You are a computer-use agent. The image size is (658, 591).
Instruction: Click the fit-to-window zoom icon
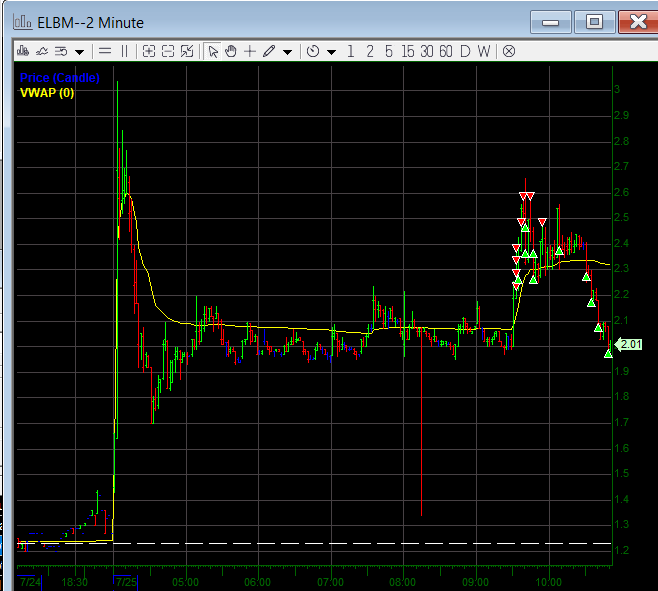click(187, 51)
